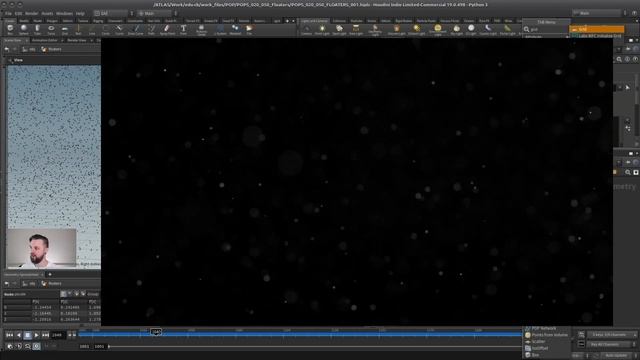Open the Rigging shelf tab
The height and width of the screenshot is (360, 640).
click(x=98, y=20)
